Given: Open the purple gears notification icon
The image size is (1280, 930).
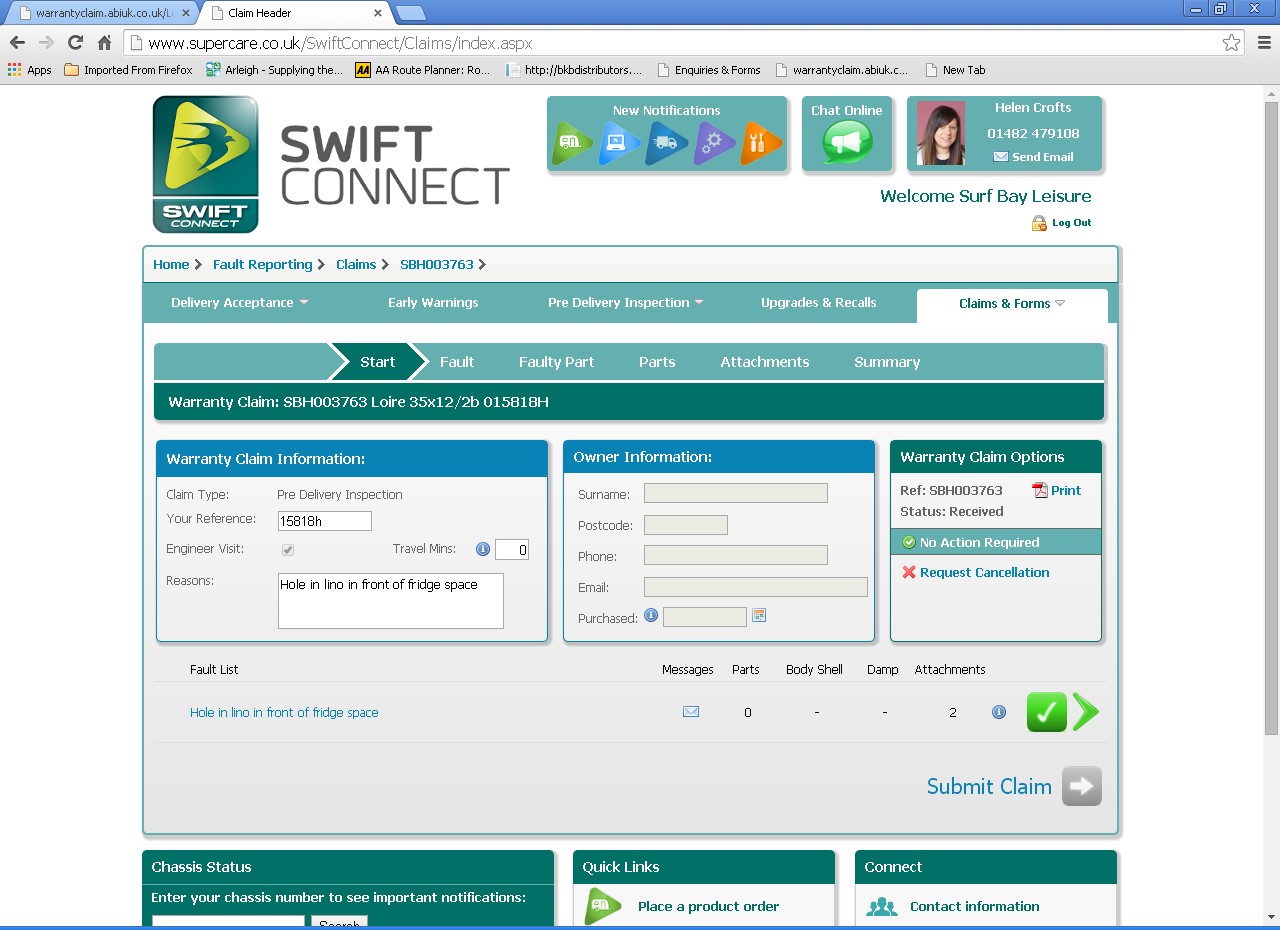Looking at the screenshot, I should click(714, 144).
